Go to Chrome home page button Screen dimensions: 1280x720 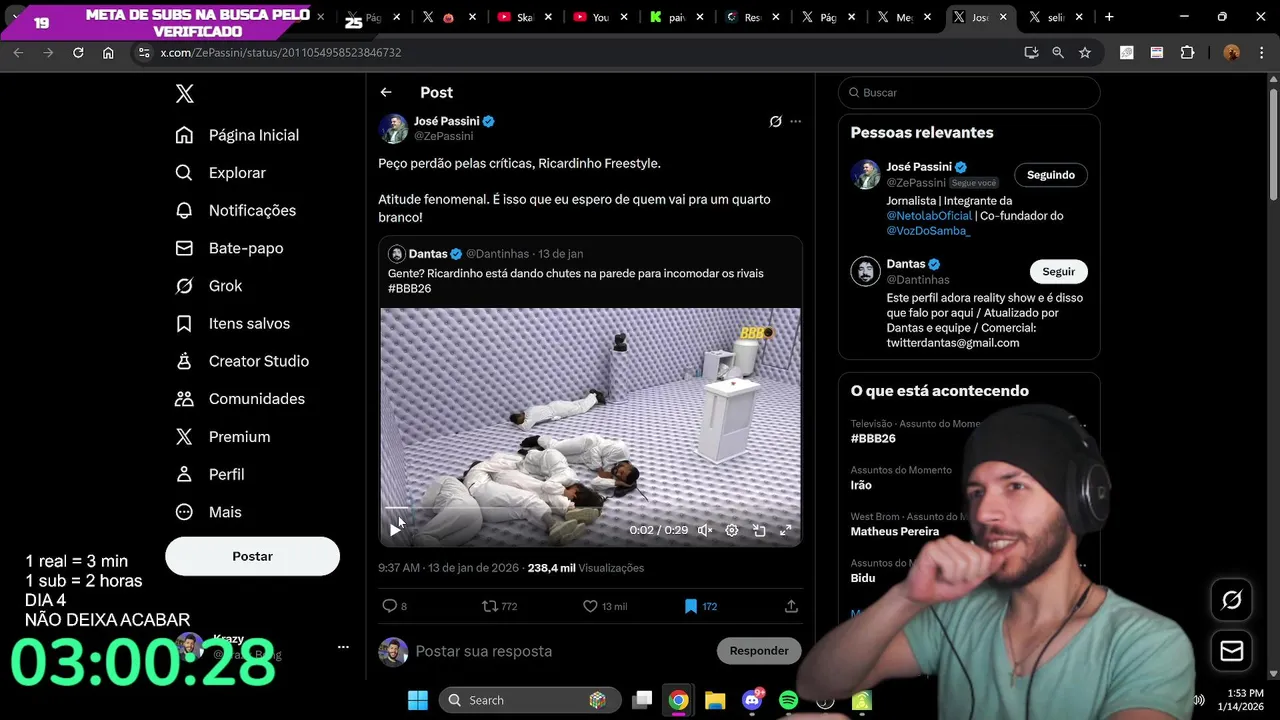pyautogui.click(x=108, y=53)
